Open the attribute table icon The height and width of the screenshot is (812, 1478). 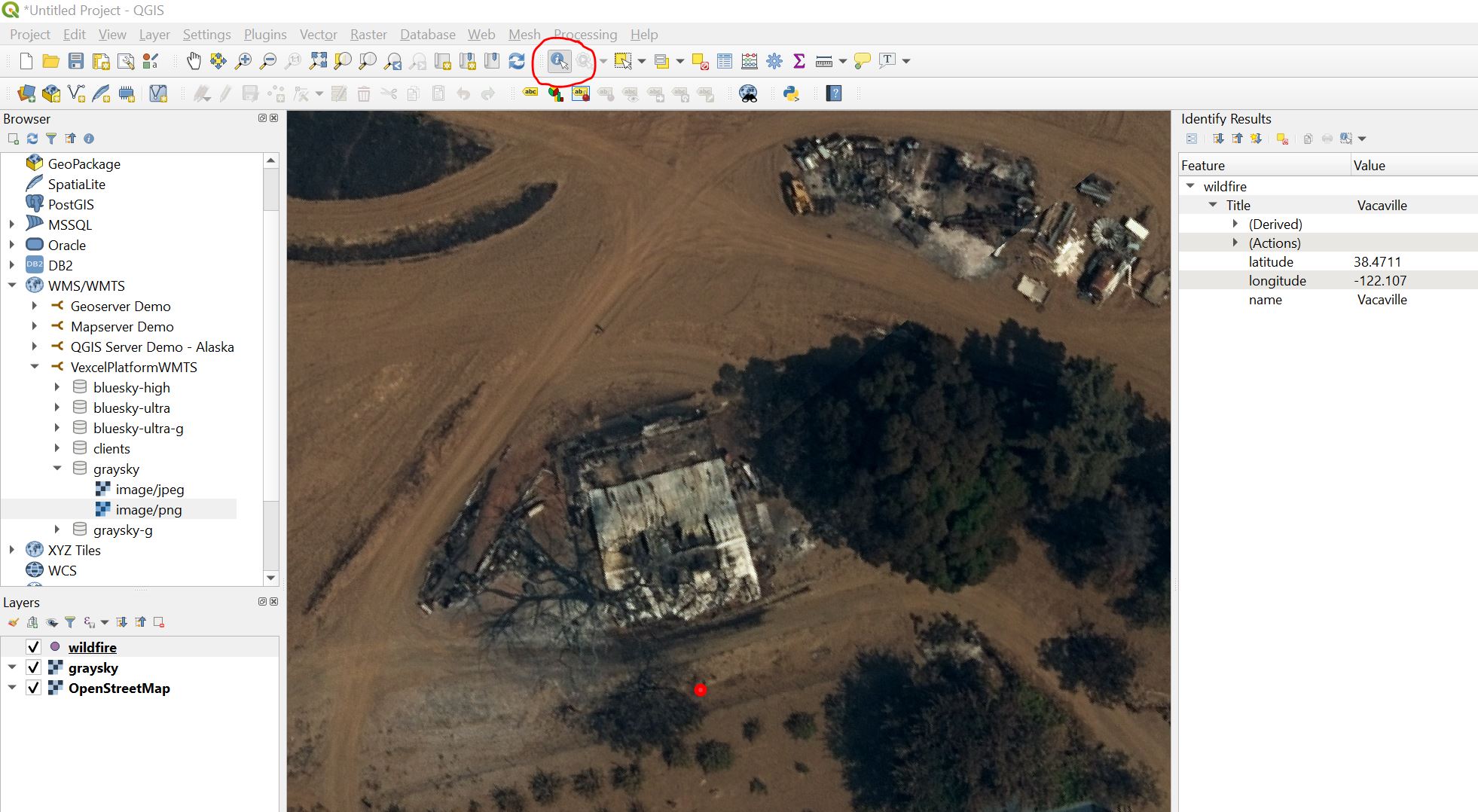click(x=725, y=61)
